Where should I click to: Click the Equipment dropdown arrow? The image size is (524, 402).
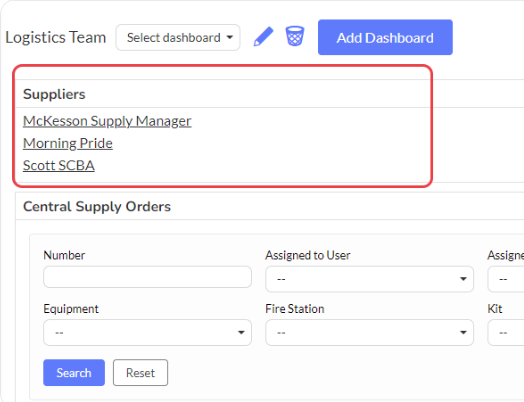(241, 332)
